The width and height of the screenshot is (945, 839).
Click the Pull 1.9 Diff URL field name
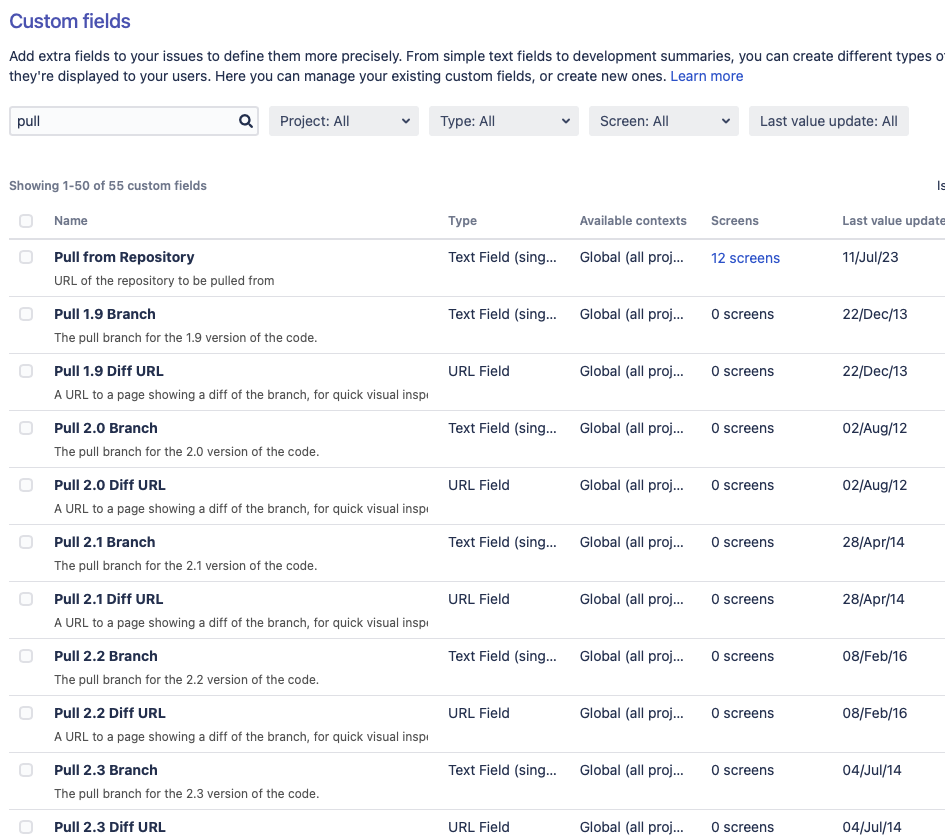(108, 371)
